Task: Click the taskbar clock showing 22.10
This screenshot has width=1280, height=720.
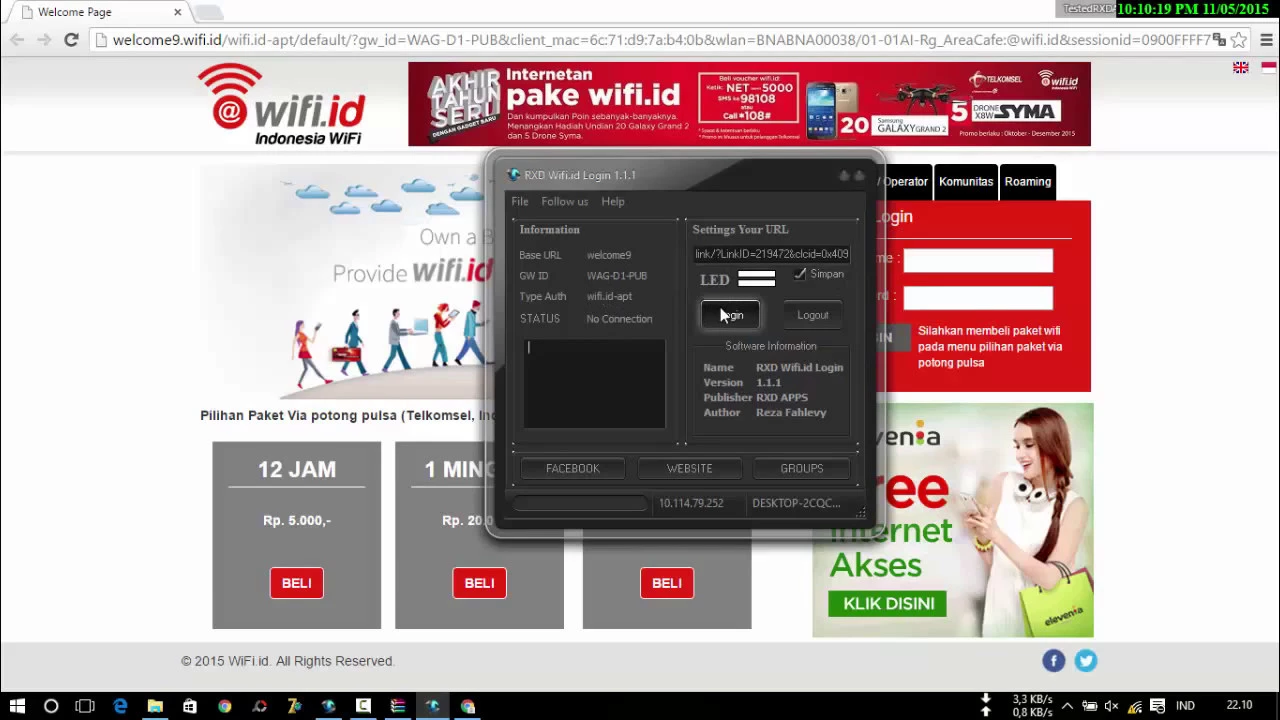Action: 1240,706
